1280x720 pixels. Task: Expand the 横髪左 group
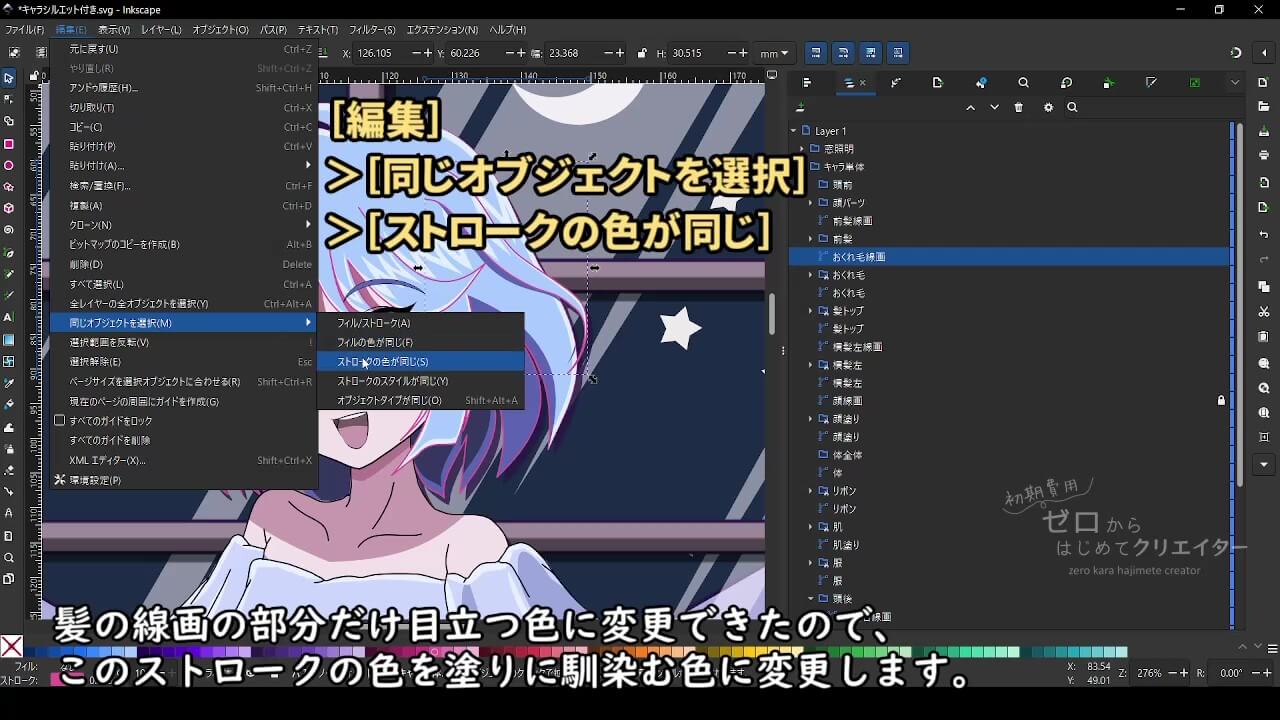click(x=811, y=365)
